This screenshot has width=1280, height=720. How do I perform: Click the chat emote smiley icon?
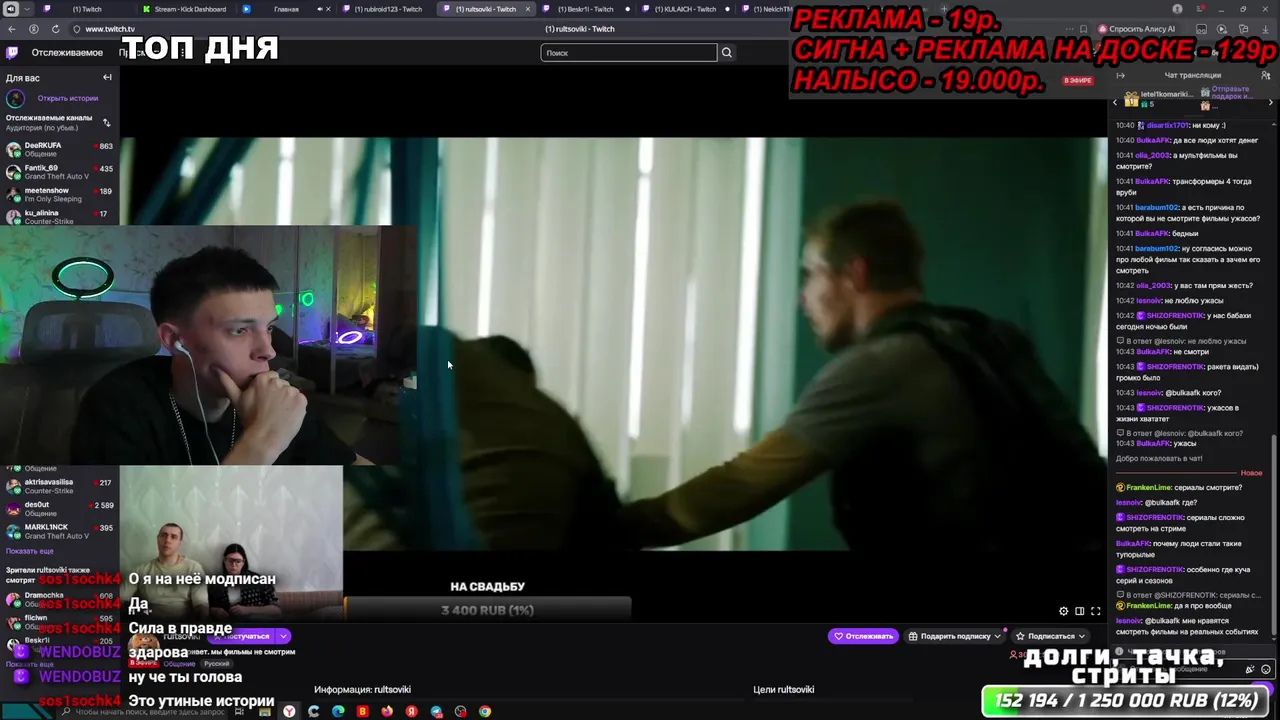[1266, 669]
